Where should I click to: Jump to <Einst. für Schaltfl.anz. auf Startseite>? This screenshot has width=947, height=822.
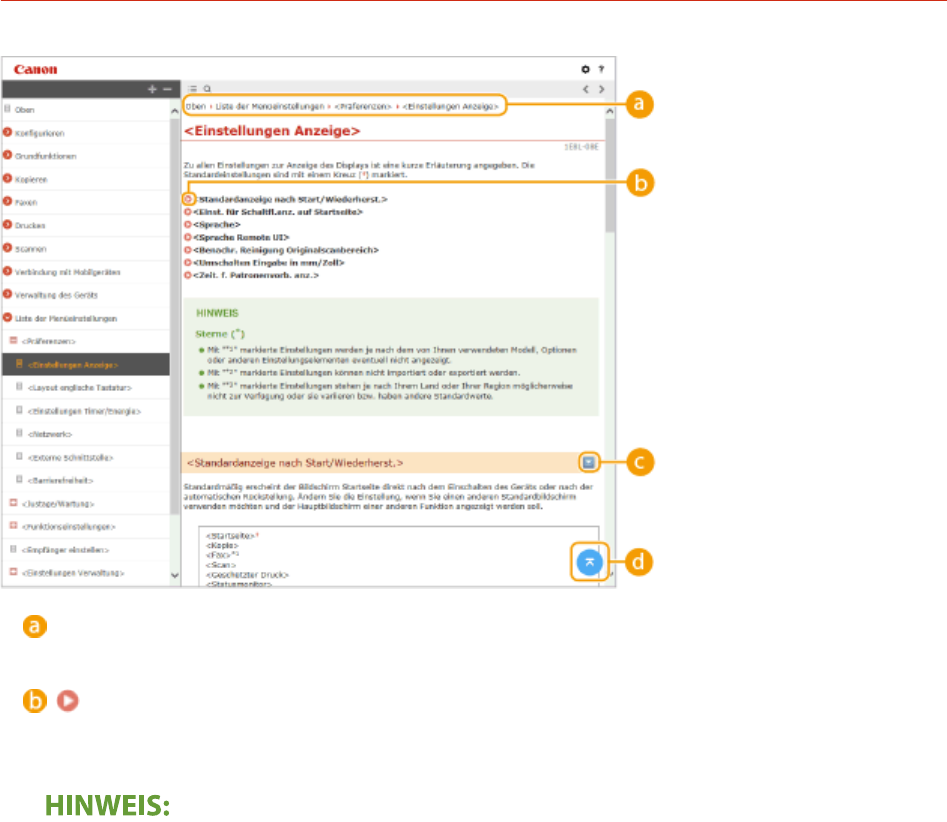click(278, 212)
